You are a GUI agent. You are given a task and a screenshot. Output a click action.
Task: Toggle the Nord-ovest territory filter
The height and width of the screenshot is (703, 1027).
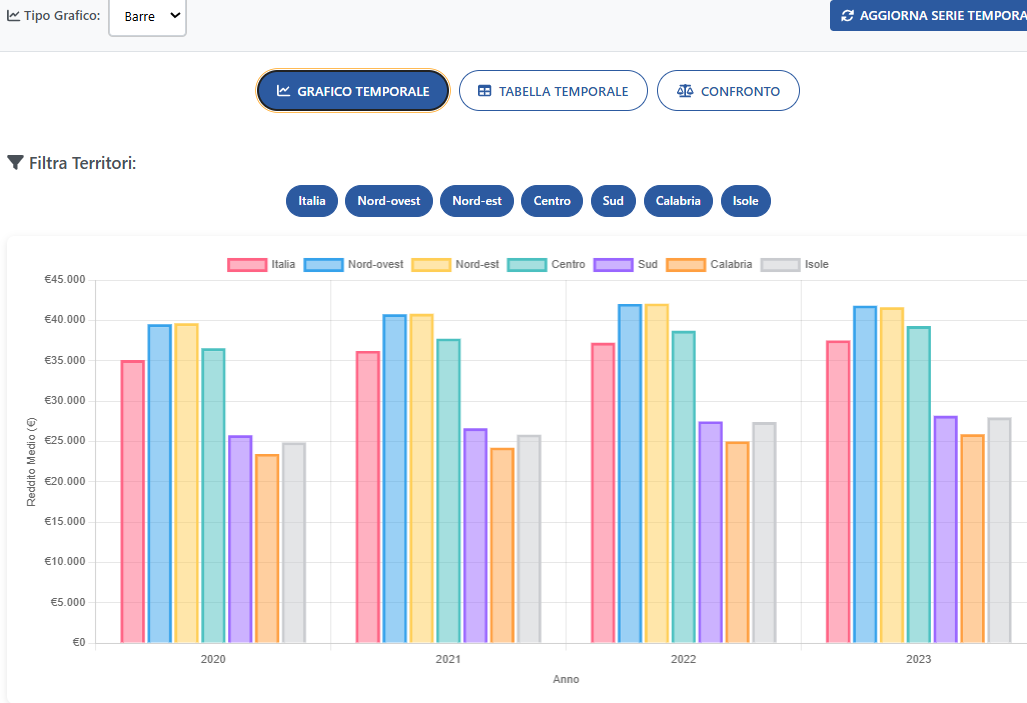[389, 200]
